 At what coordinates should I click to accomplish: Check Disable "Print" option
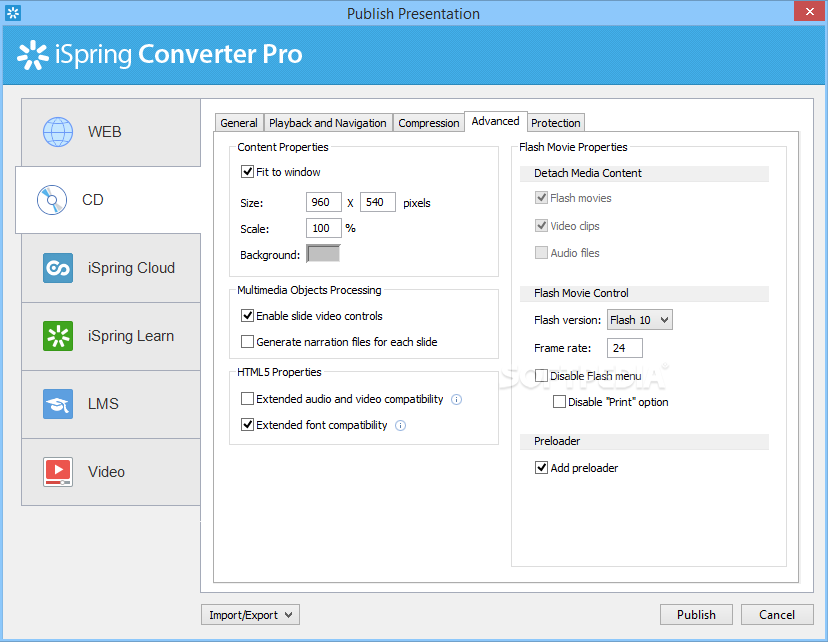tap(559, 402)
